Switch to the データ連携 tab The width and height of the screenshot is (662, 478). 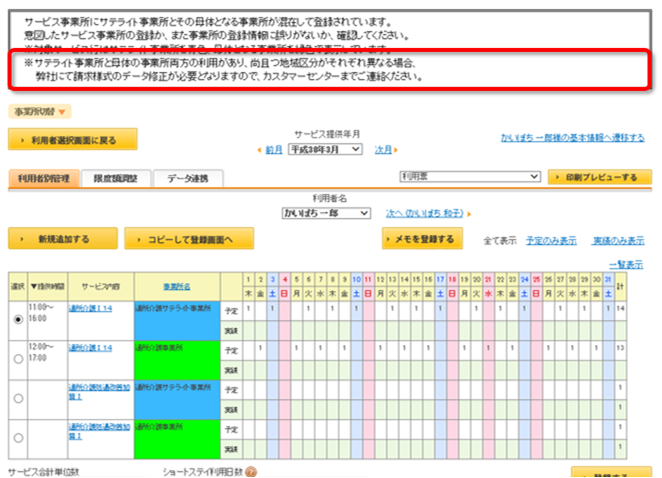(x=188, y=179)
